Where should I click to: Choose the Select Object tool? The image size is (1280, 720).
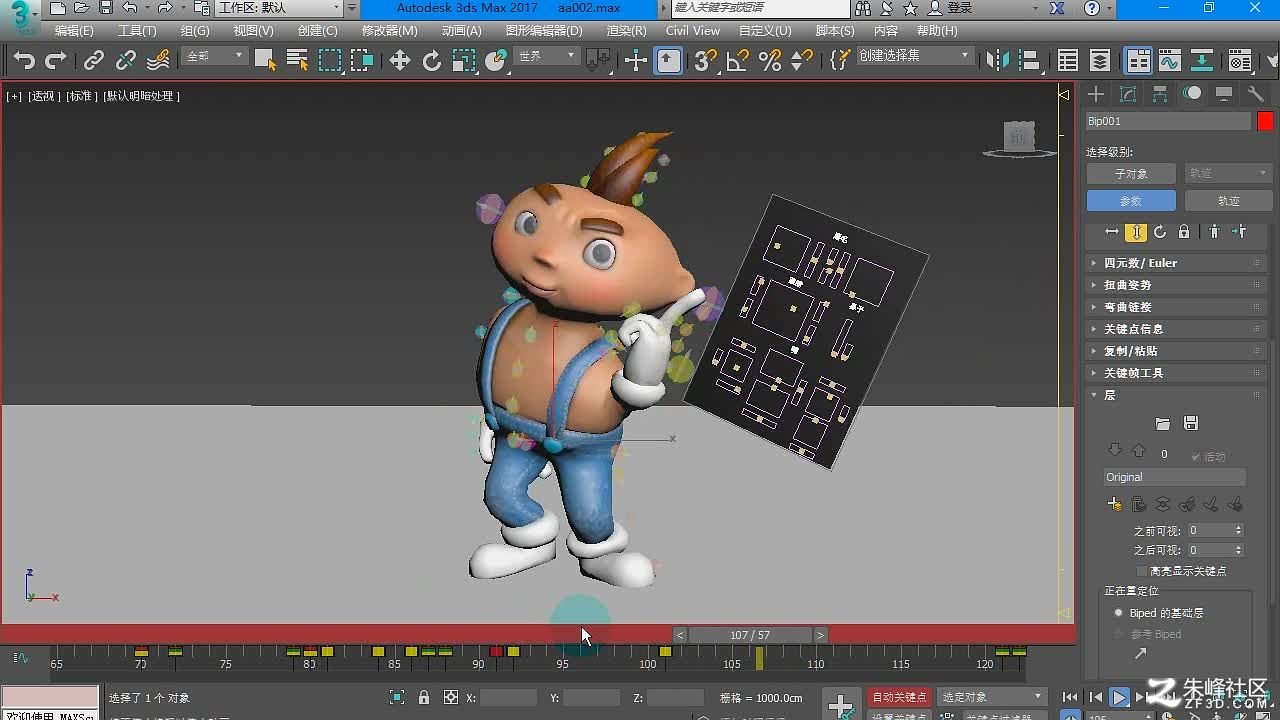click(x=265, y=61)
